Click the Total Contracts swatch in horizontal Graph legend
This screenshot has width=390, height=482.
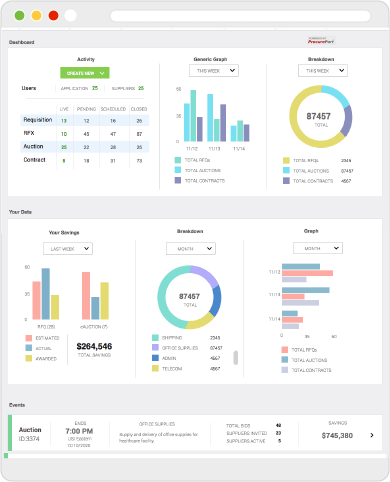tap(285, 370)
